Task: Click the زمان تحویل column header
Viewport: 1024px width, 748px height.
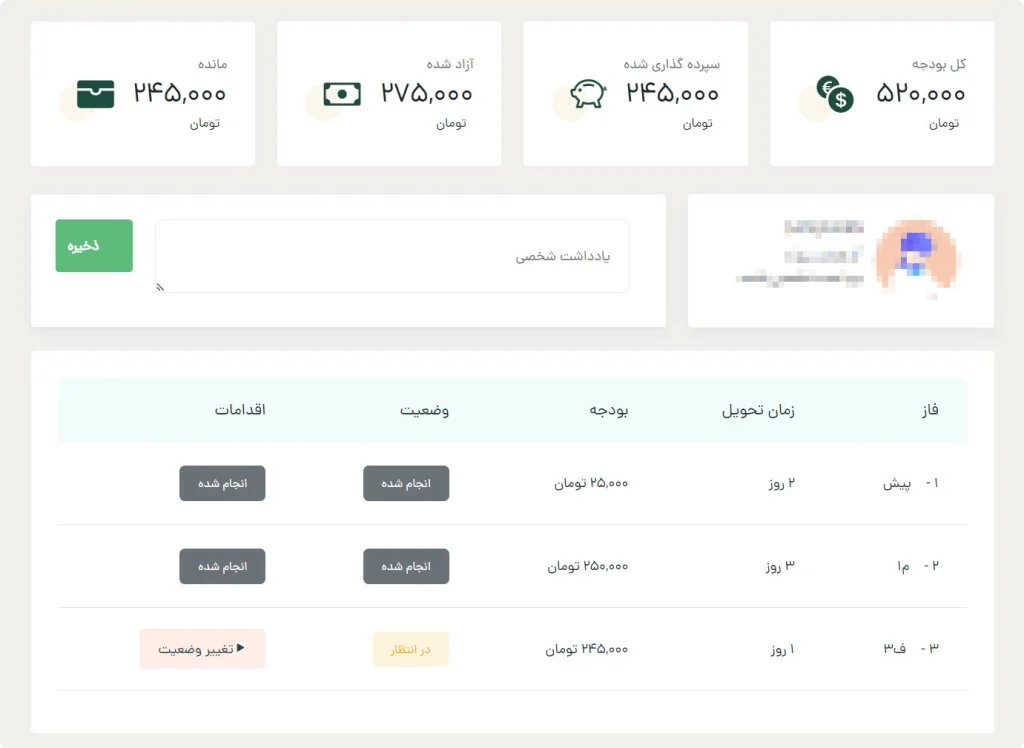Action: point(758,410)
